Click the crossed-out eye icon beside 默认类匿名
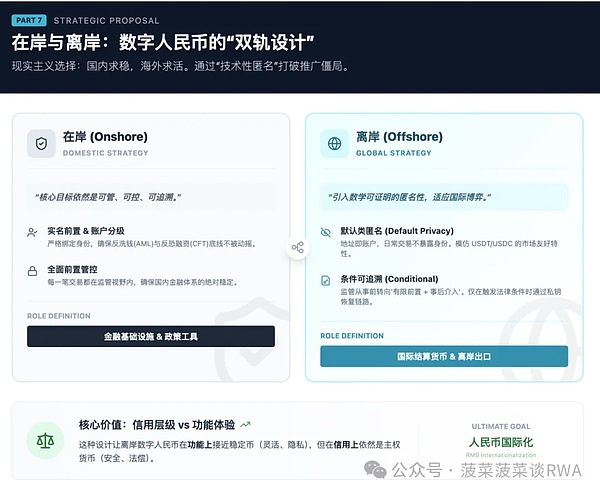Screen dimensions: 600x480 coord(326,231)
